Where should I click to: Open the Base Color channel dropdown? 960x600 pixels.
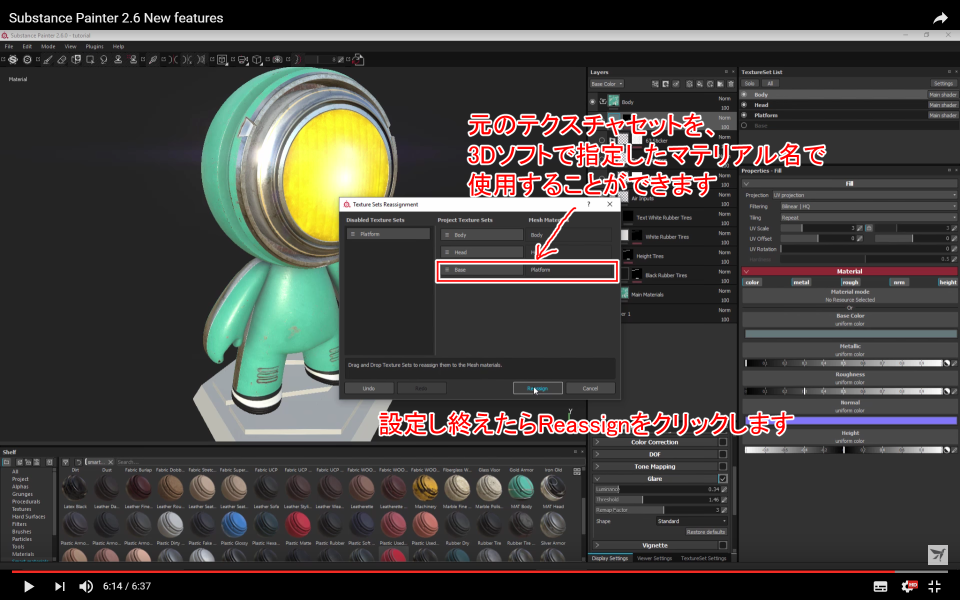(x=607, y=84)
